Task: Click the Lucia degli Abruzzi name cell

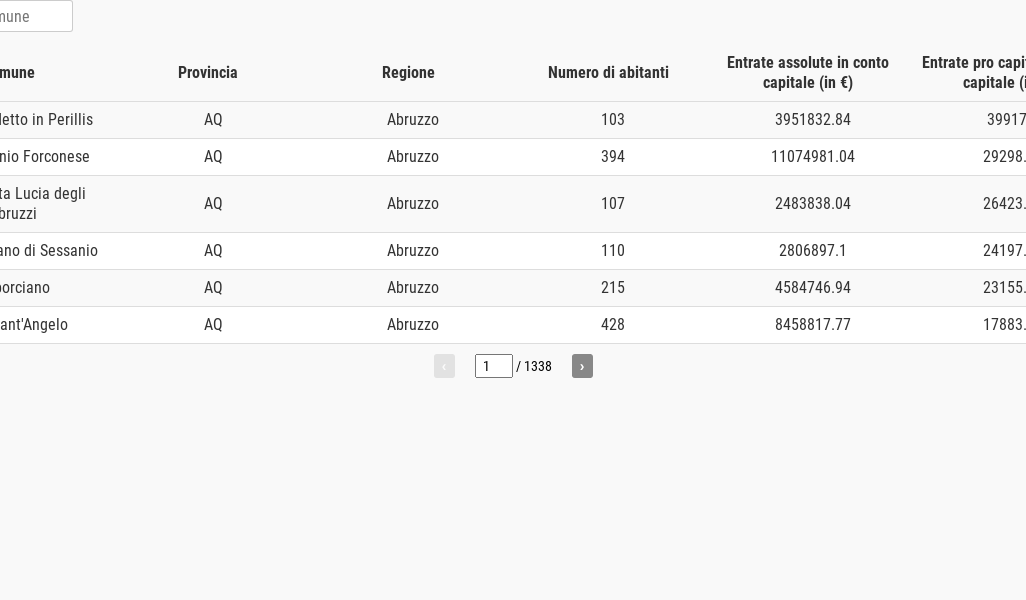Action: 43,203
